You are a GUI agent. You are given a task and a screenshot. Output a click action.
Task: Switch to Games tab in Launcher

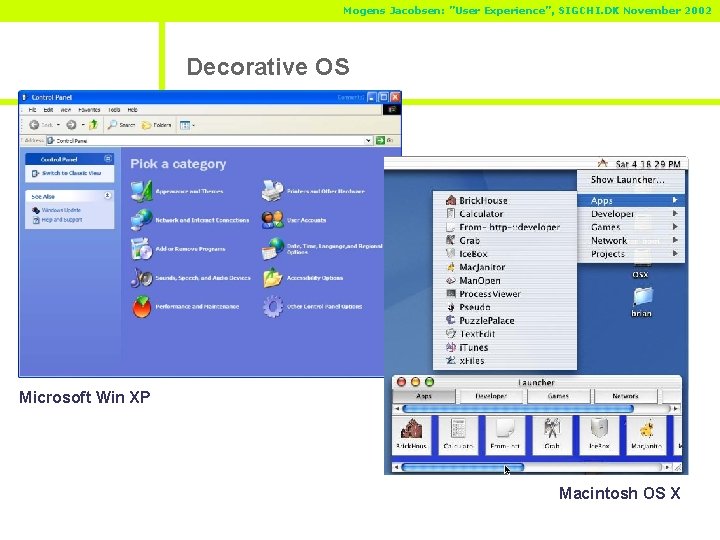click(x=558, y=396)
